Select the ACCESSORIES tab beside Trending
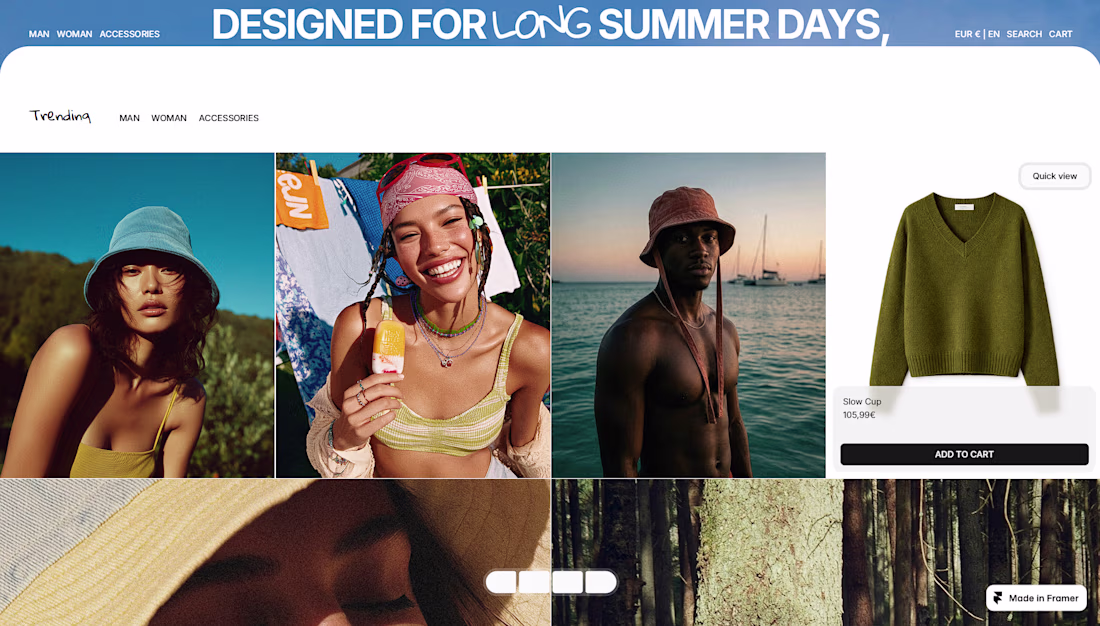 pos(229,118)
